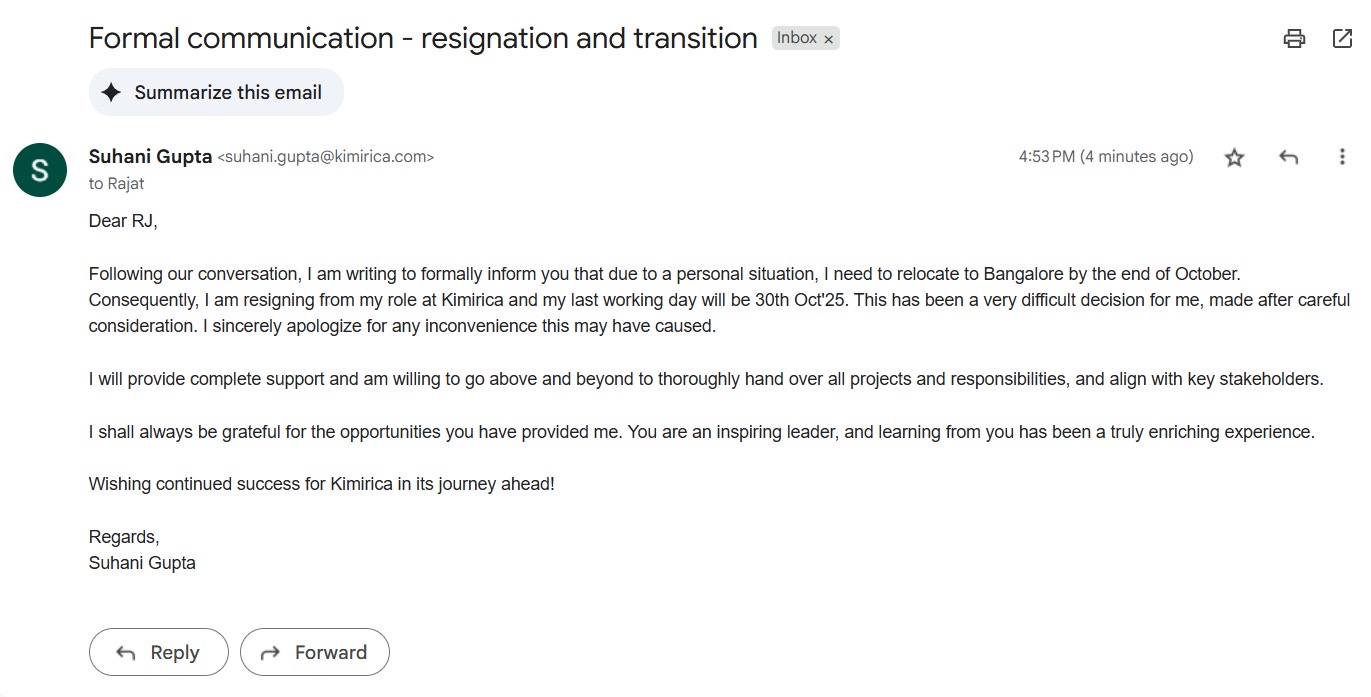Click the "Dear RJ," greeting line

pyautogui.click(x=123, y=221)
